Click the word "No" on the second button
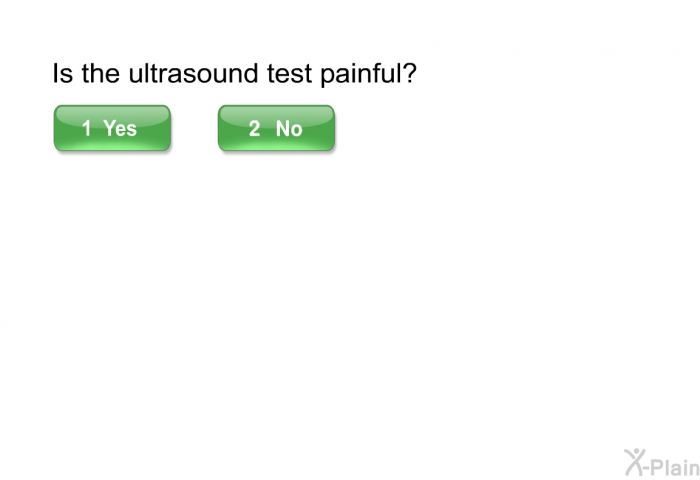Screen dimensions: 700x480 [x=289, y=128]
